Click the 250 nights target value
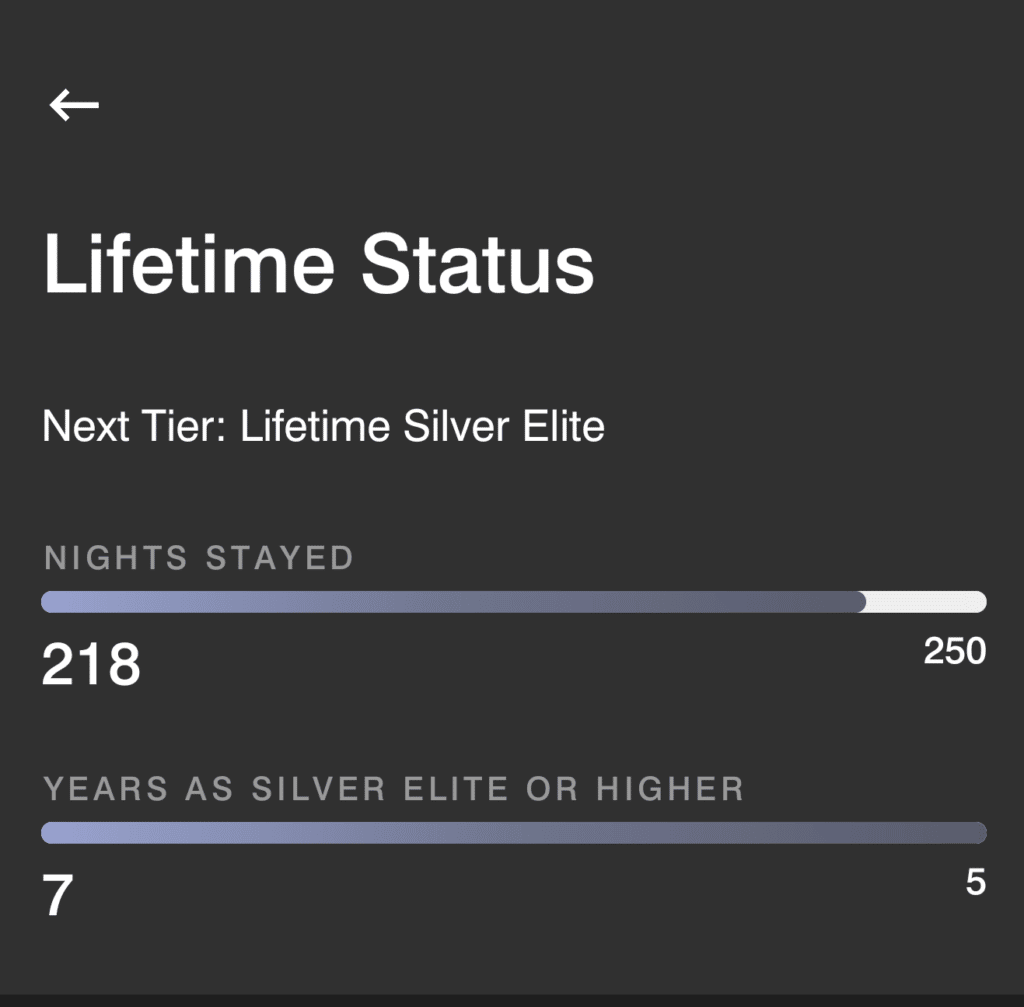This screenshot has width=1024, height=1007. [953, 653]
